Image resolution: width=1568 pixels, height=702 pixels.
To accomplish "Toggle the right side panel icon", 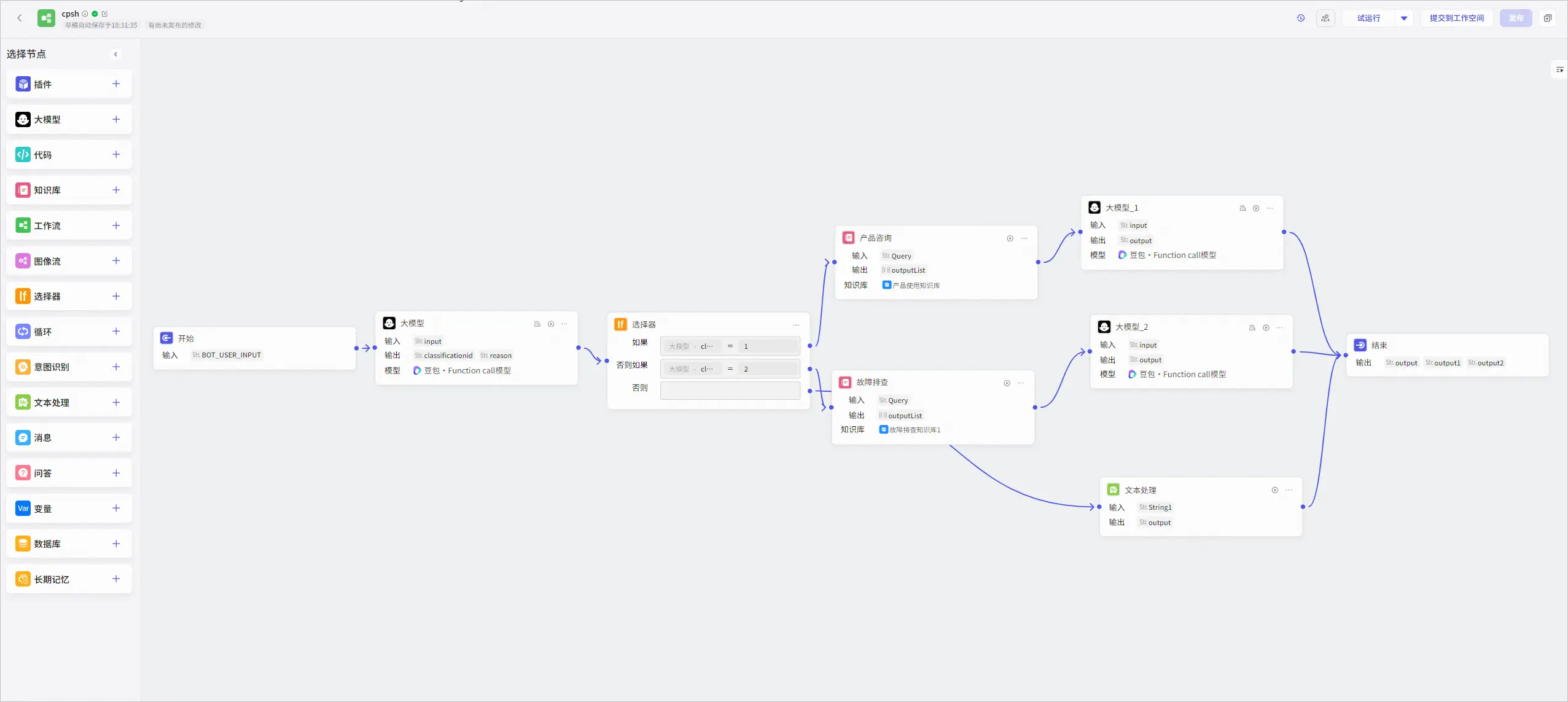I will click(x=1559, y=70).
